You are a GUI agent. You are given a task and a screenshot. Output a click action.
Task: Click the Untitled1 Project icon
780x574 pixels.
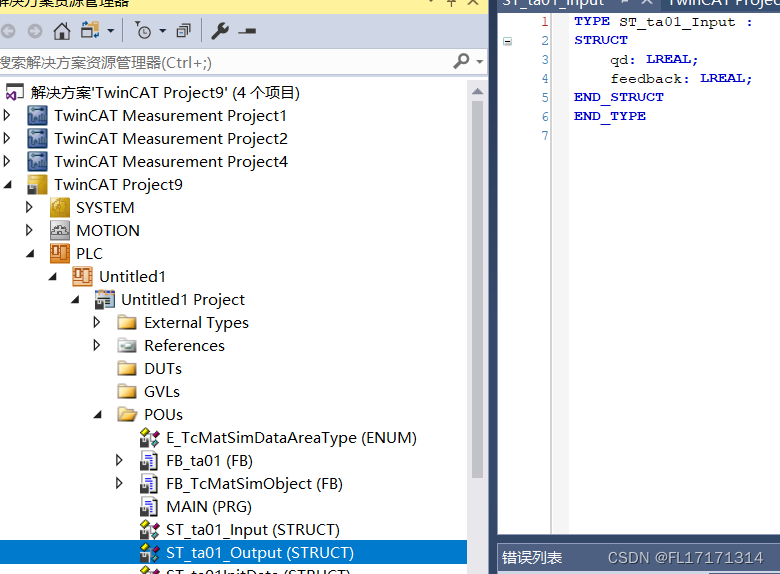tap(104, 299)
